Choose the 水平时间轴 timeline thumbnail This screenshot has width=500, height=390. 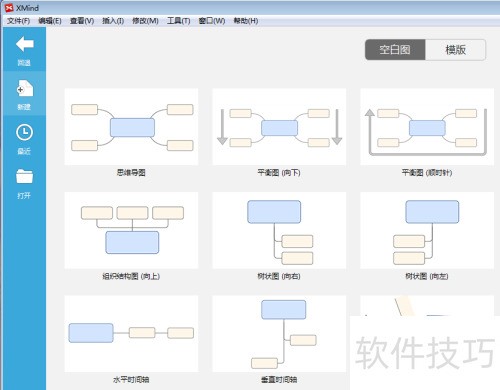(131, 333)
